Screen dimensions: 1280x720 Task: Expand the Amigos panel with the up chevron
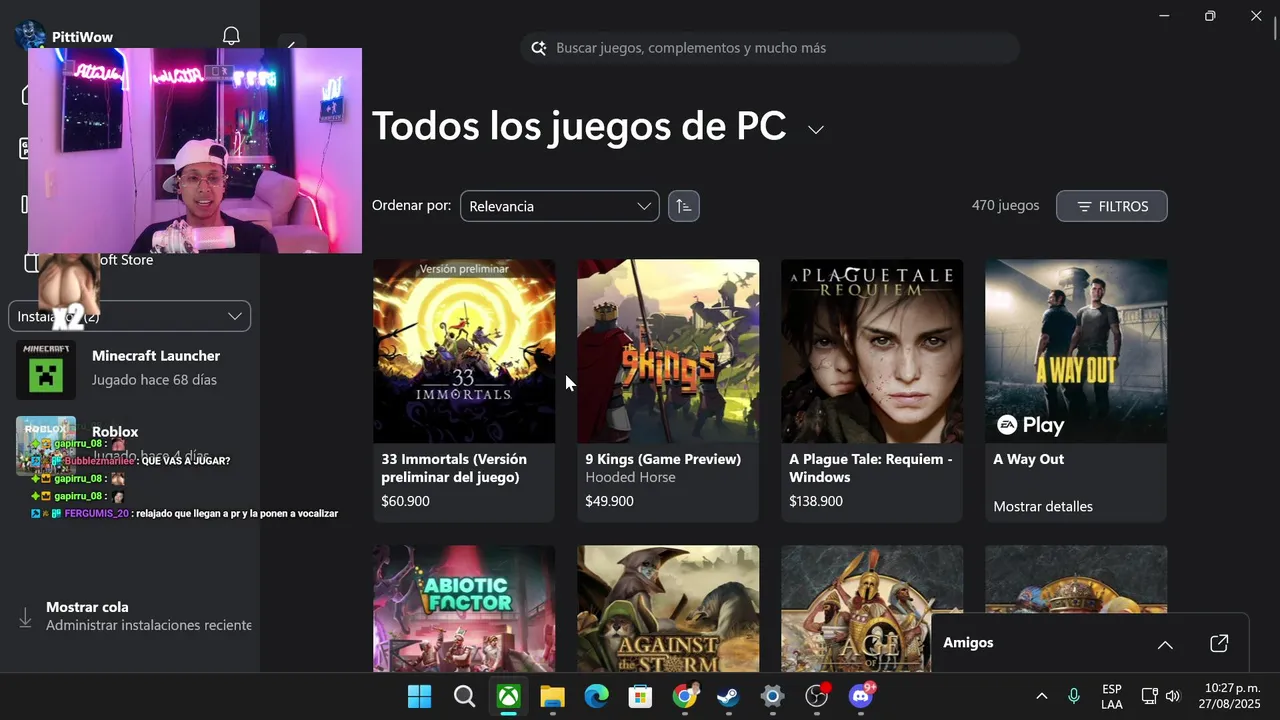point(1165,644)
